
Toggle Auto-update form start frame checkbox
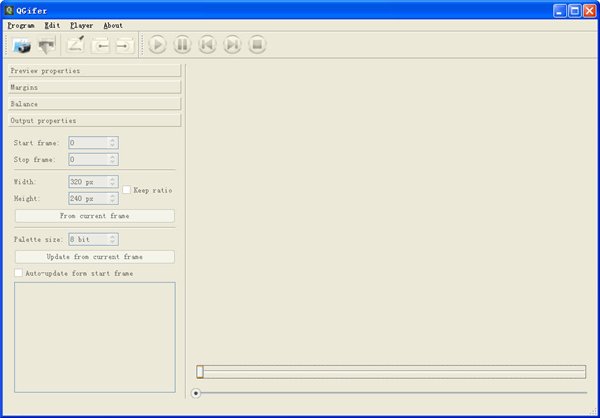point(19,273)
